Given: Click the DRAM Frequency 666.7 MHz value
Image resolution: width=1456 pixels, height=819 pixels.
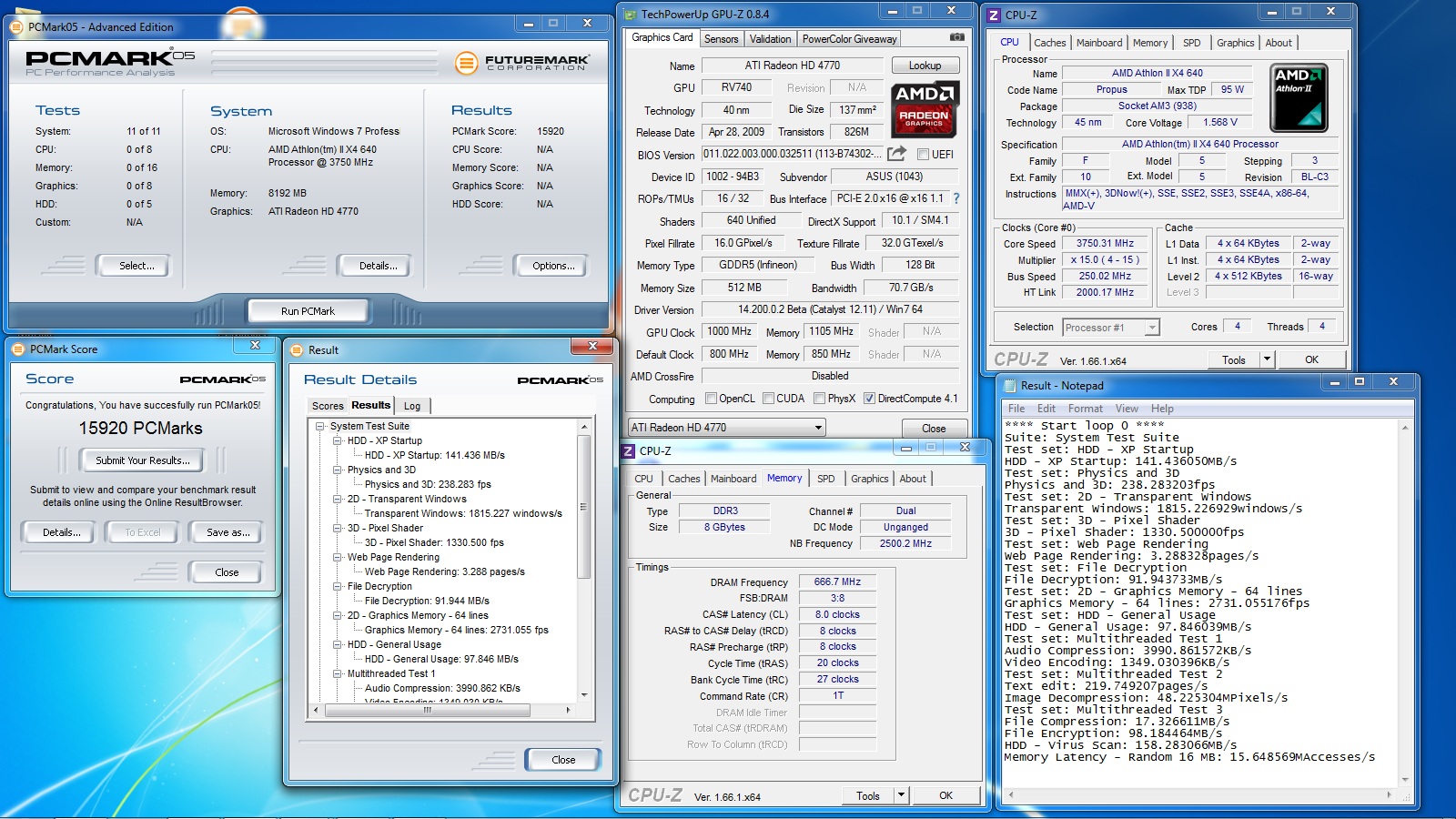Looking at the screenshot, I should (x=837, y=582).
